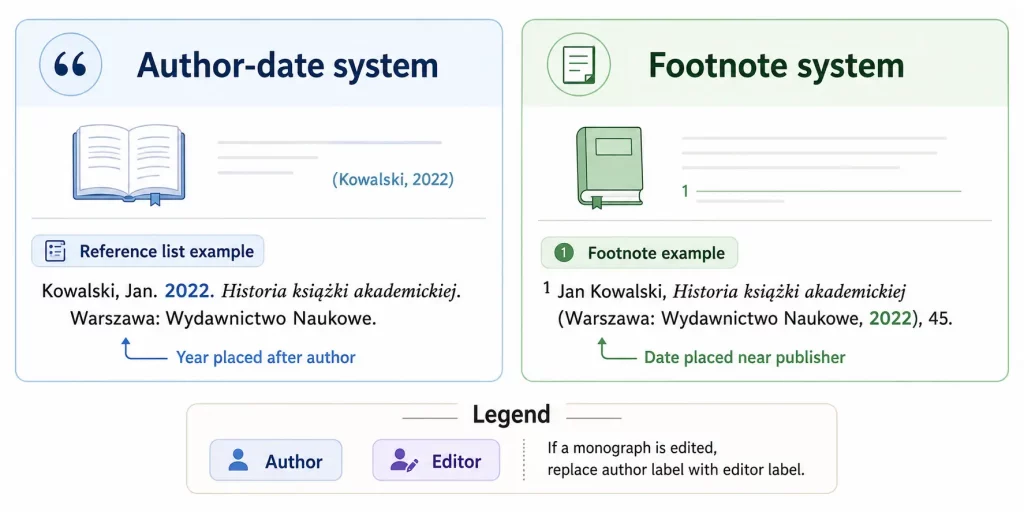Select the Footnote example badge
This screenshot has height=512, width=1024.
(639, 253)
